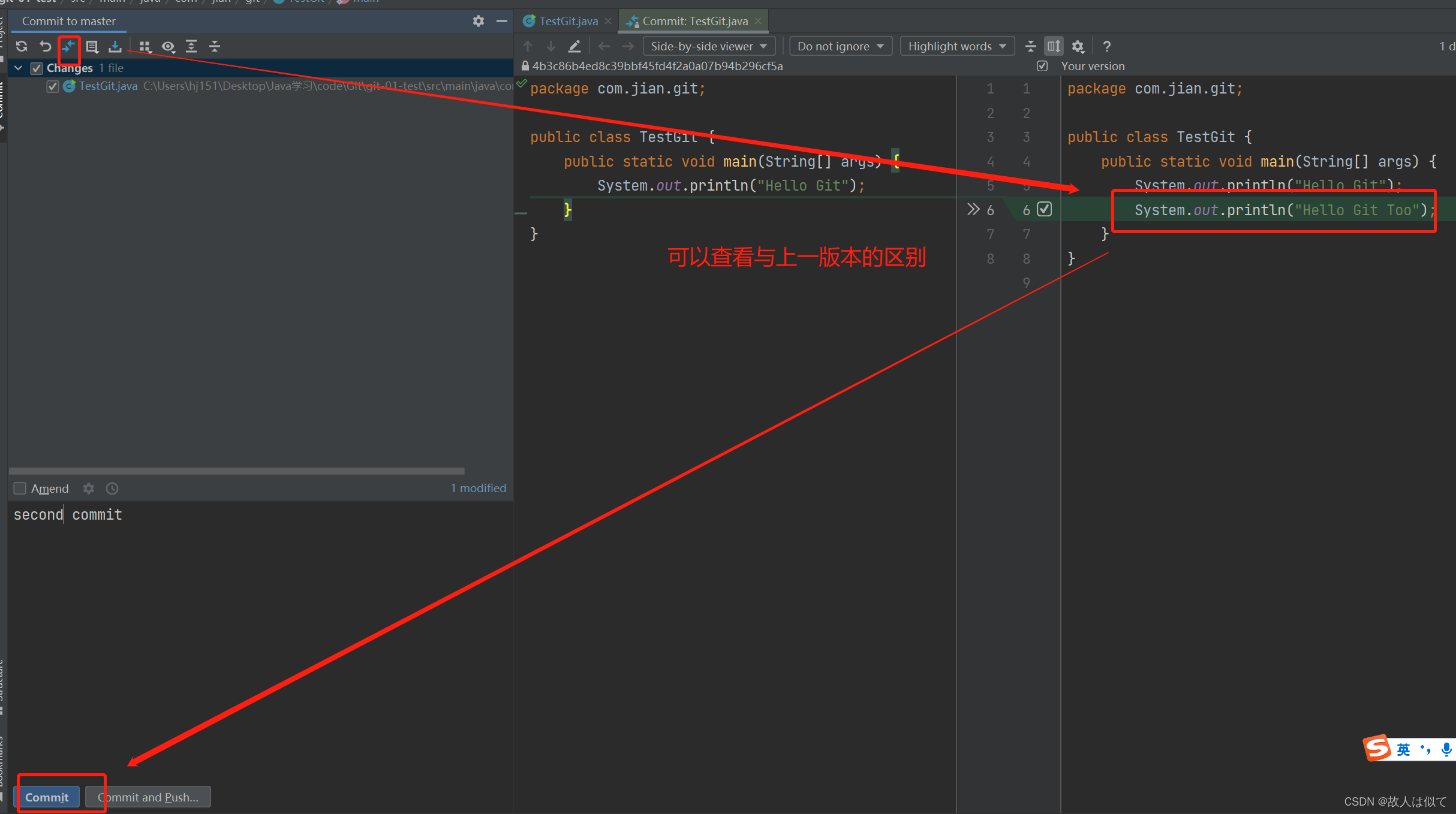1456x814 pixels.
Task: Select the TestGit.java row in Changes
Action: pos(260,86)
